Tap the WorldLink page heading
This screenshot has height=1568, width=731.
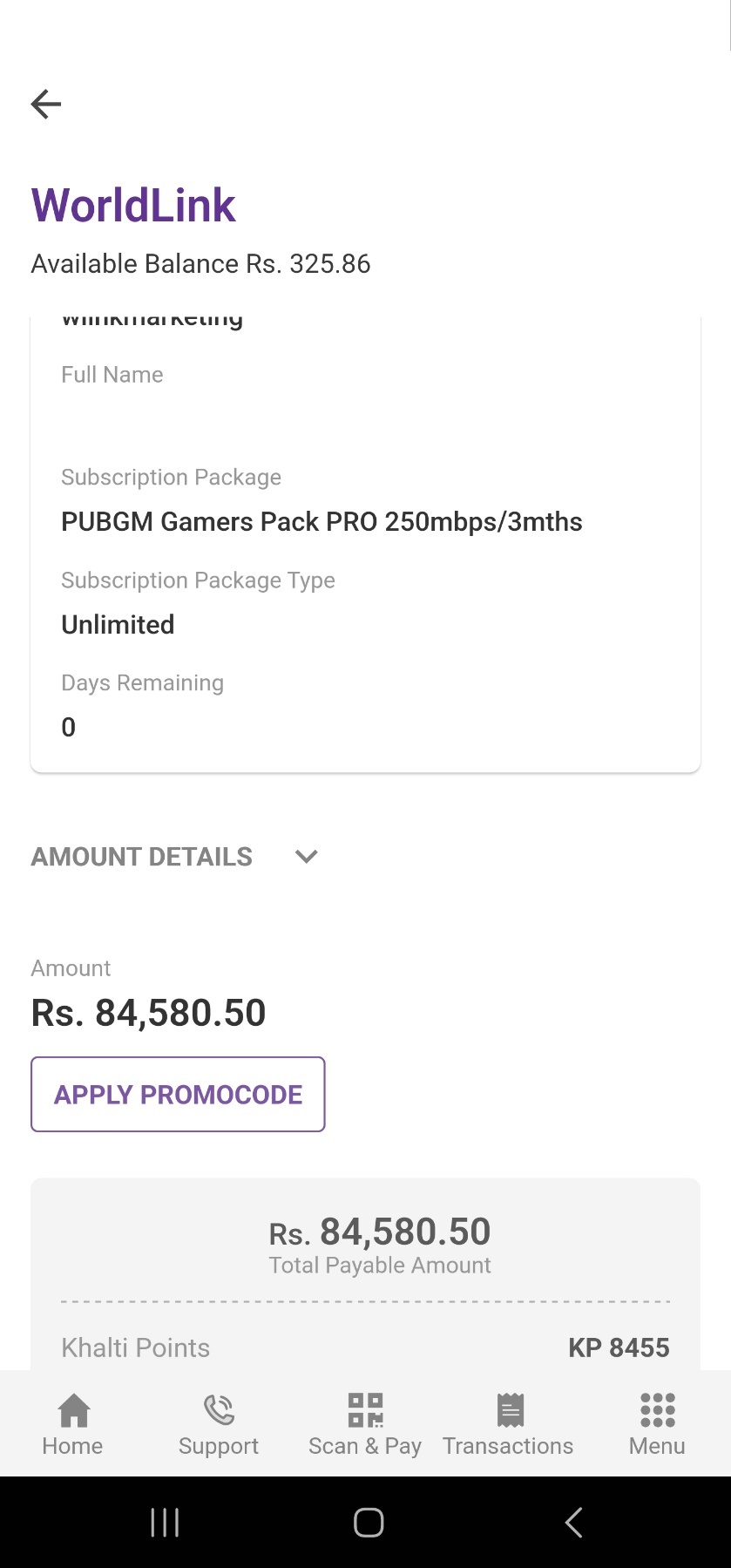click(x=133, y=206)
